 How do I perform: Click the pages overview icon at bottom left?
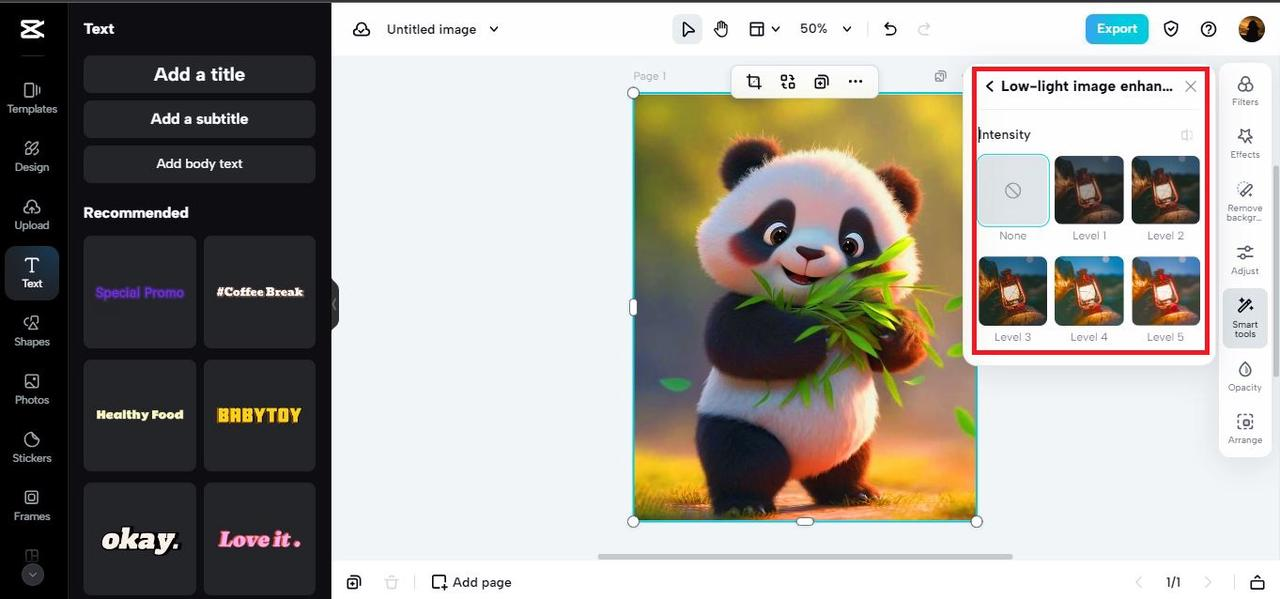click(x=354, y=582)
